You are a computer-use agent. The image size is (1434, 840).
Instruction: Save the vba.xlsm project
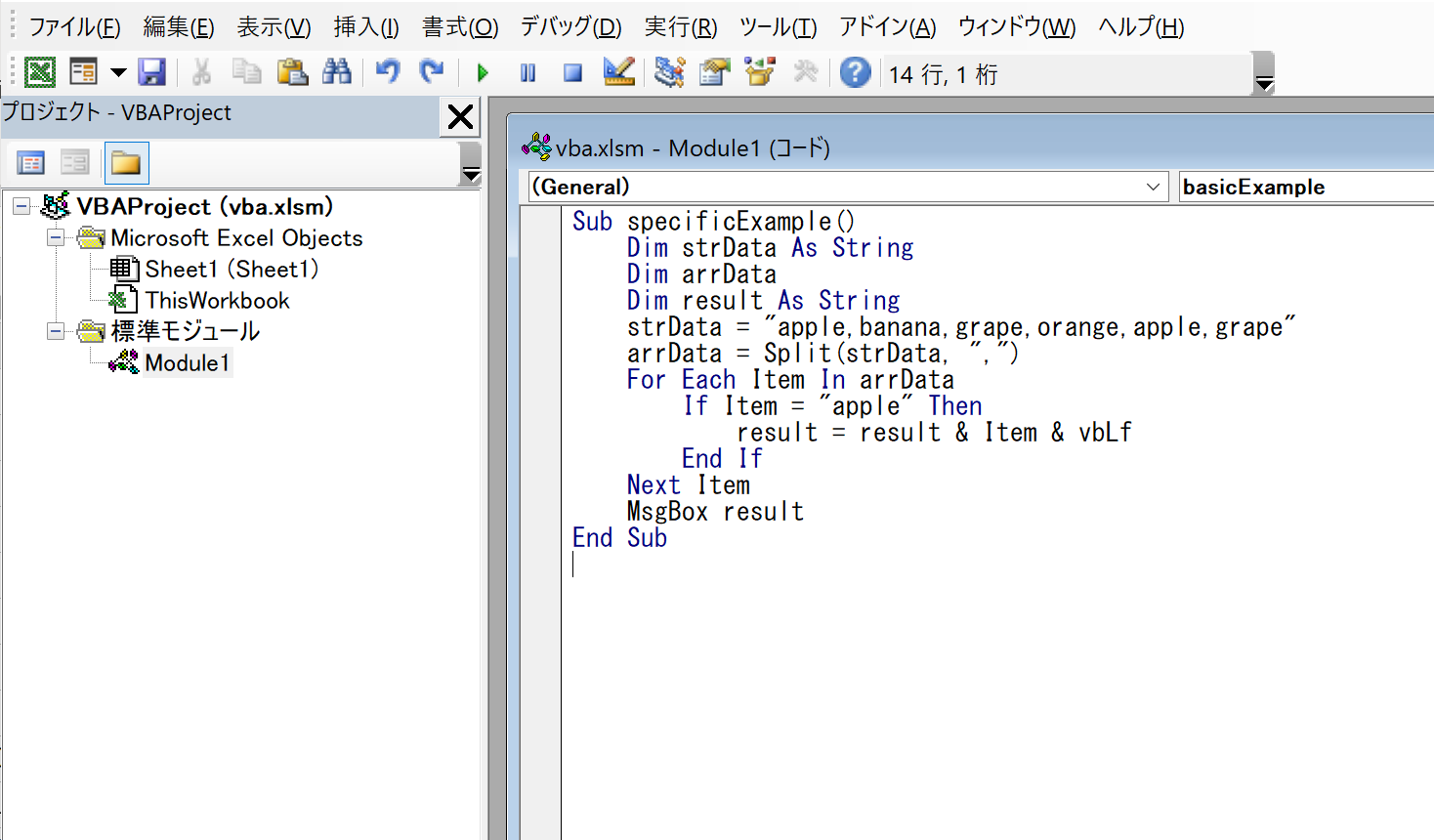[152, 72]
